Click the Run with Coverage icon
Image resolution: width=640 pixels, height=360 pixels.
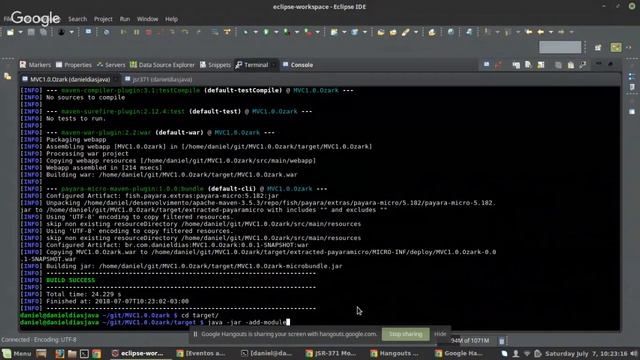(287, 32)
